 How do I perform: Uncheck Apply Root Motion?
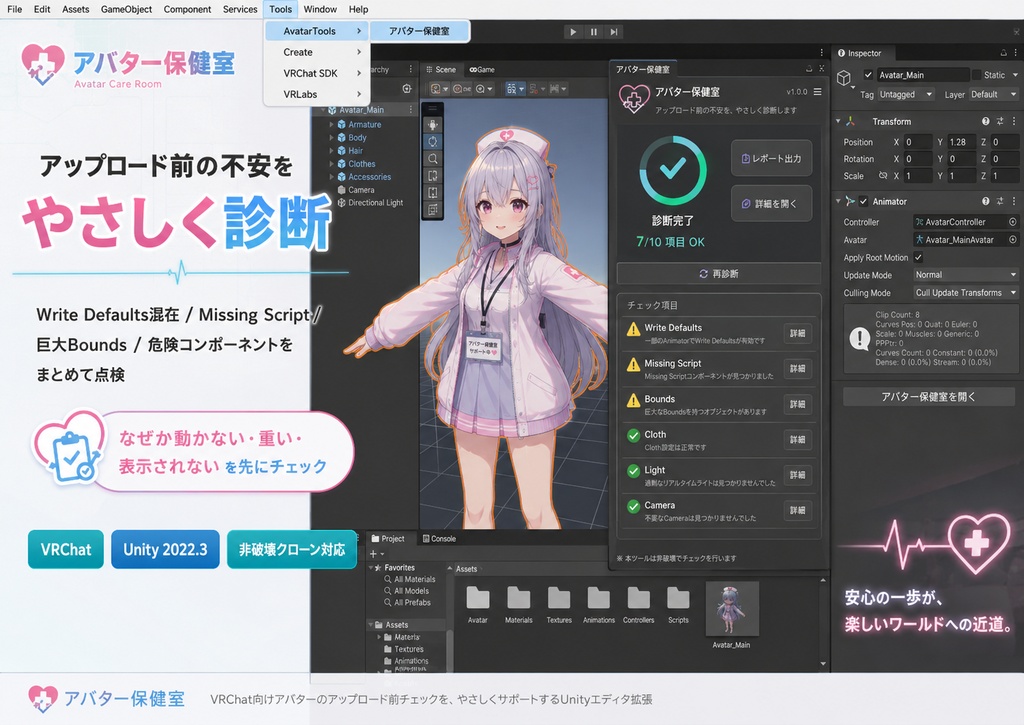pos(918,257)
